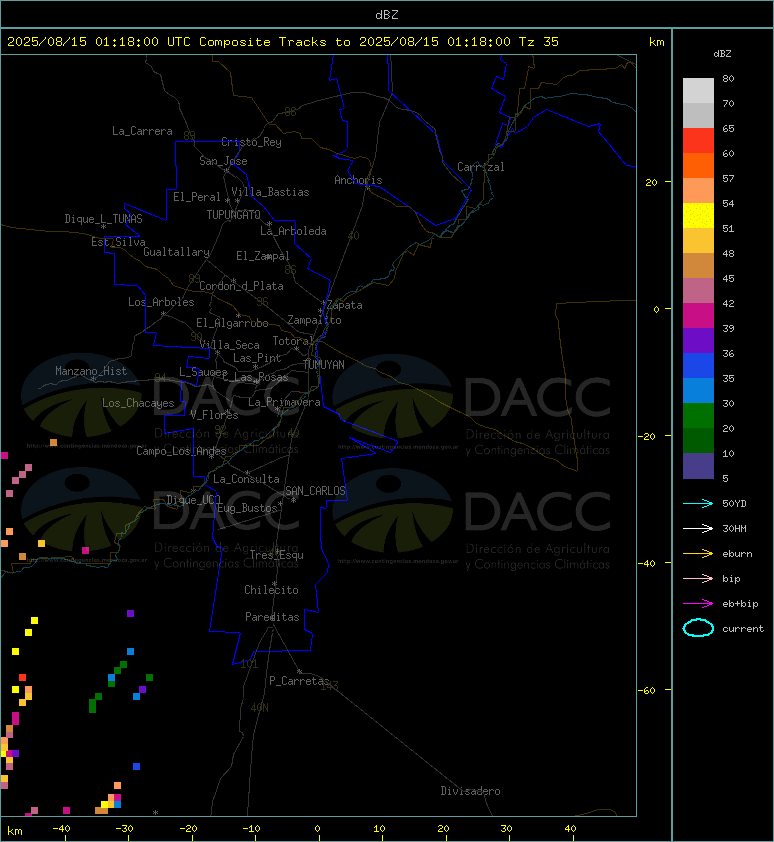Click the Composite Tracks timestamp header

(x=283, y=42)
